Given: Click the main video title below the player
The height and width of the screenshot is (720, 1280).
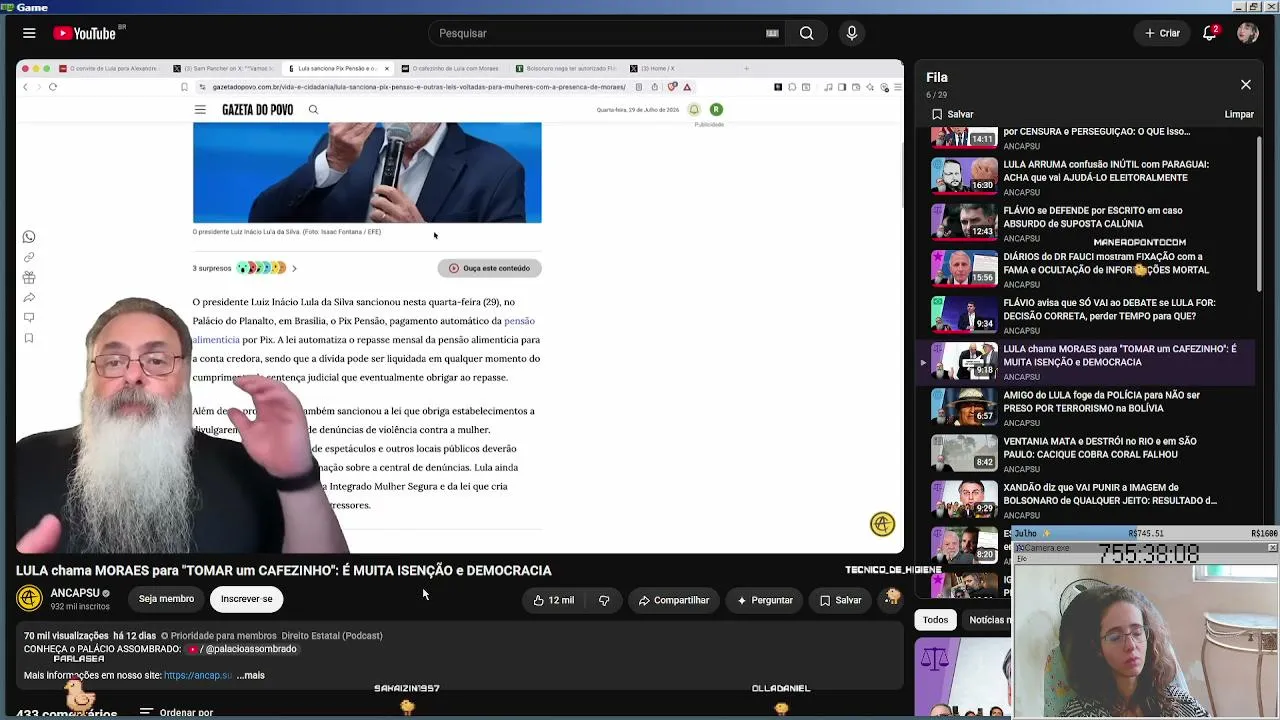Looking at the screenshot, I should (x=284, y=570).
